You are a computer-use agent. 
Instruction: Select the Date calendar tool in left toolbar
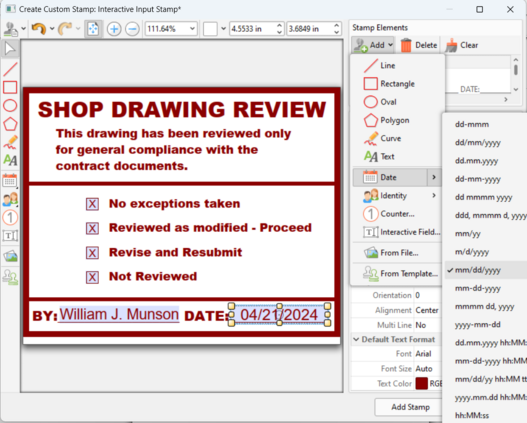[10, 181]
